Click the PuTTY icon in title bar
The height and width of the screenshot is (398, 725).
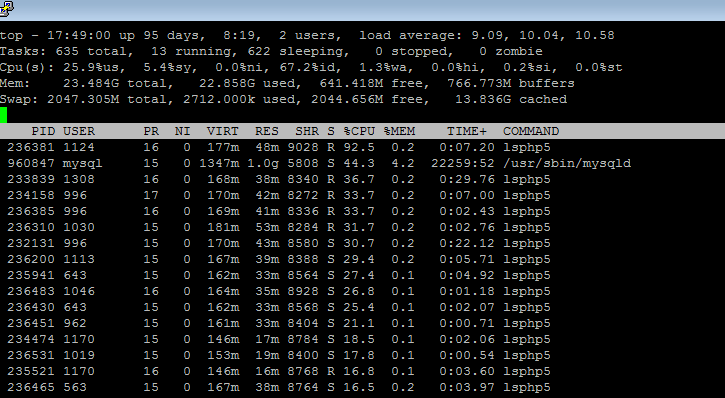[6, 8]
